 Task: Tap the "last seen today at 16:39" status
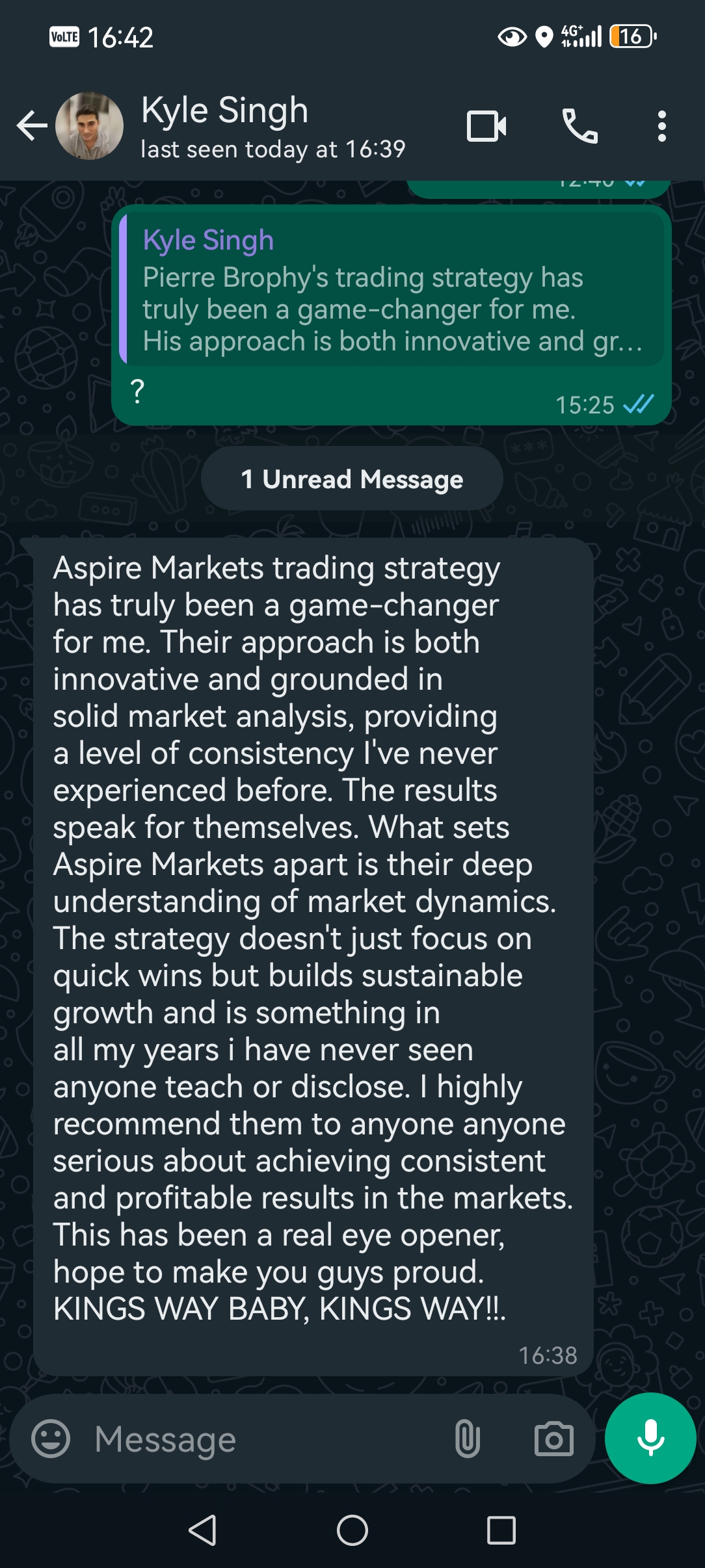click(273, 150)
